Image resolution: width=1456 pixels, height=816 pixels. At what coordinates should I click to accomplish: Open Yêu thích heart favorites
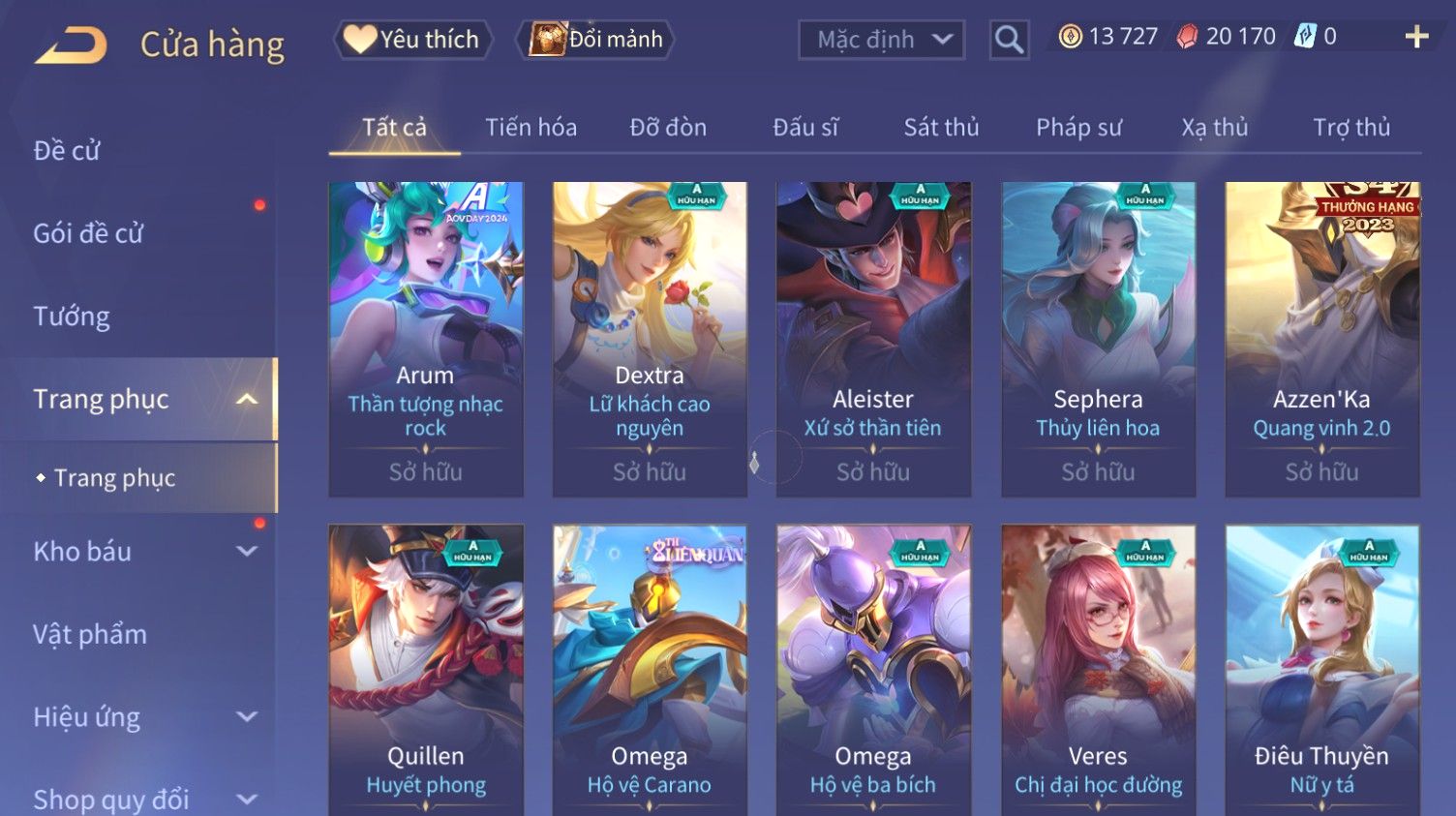[x=413, y=40]
